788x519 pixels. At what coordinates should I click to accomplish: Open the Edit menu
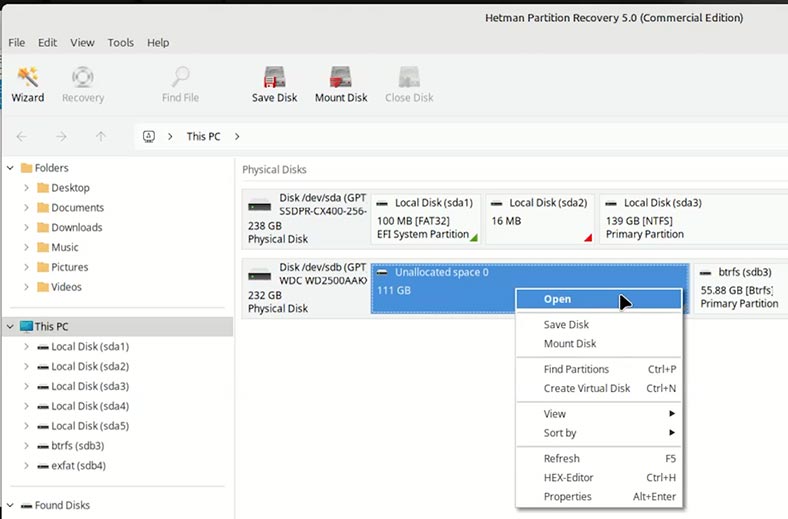47,43
